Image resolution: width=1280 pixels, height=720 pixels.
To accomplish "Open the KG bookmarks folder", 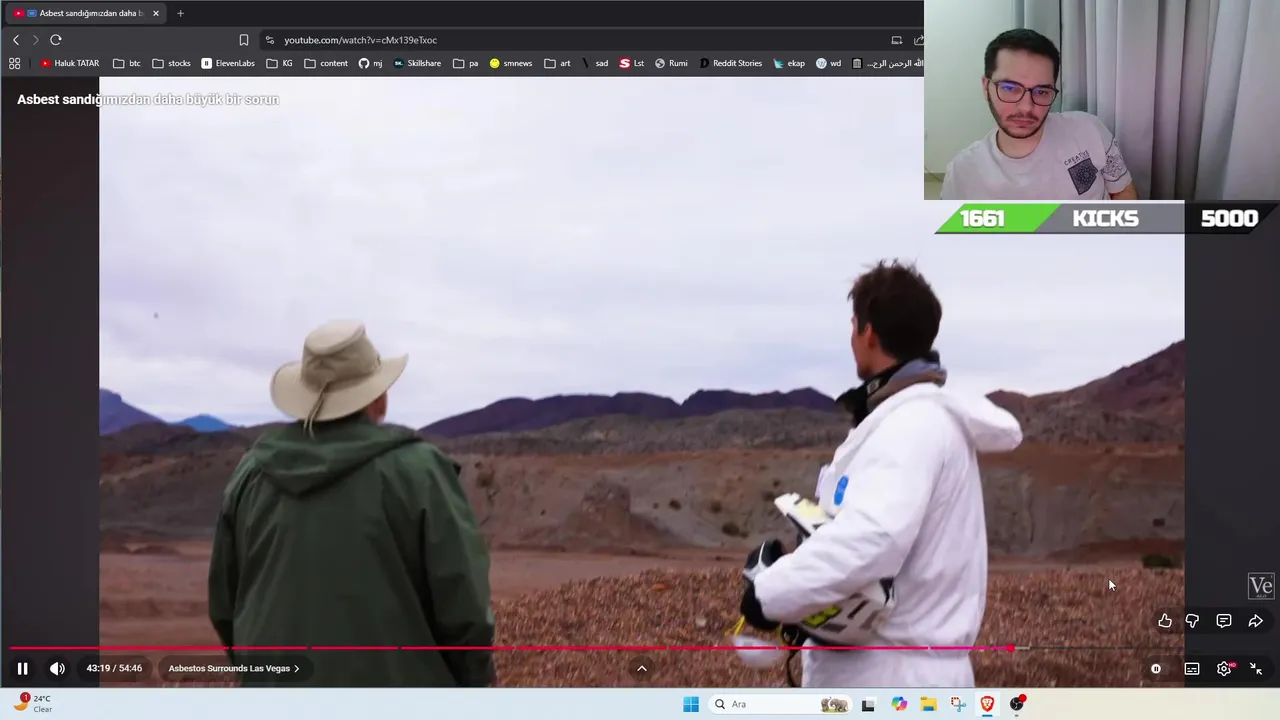I will click(x=280, y=63).
